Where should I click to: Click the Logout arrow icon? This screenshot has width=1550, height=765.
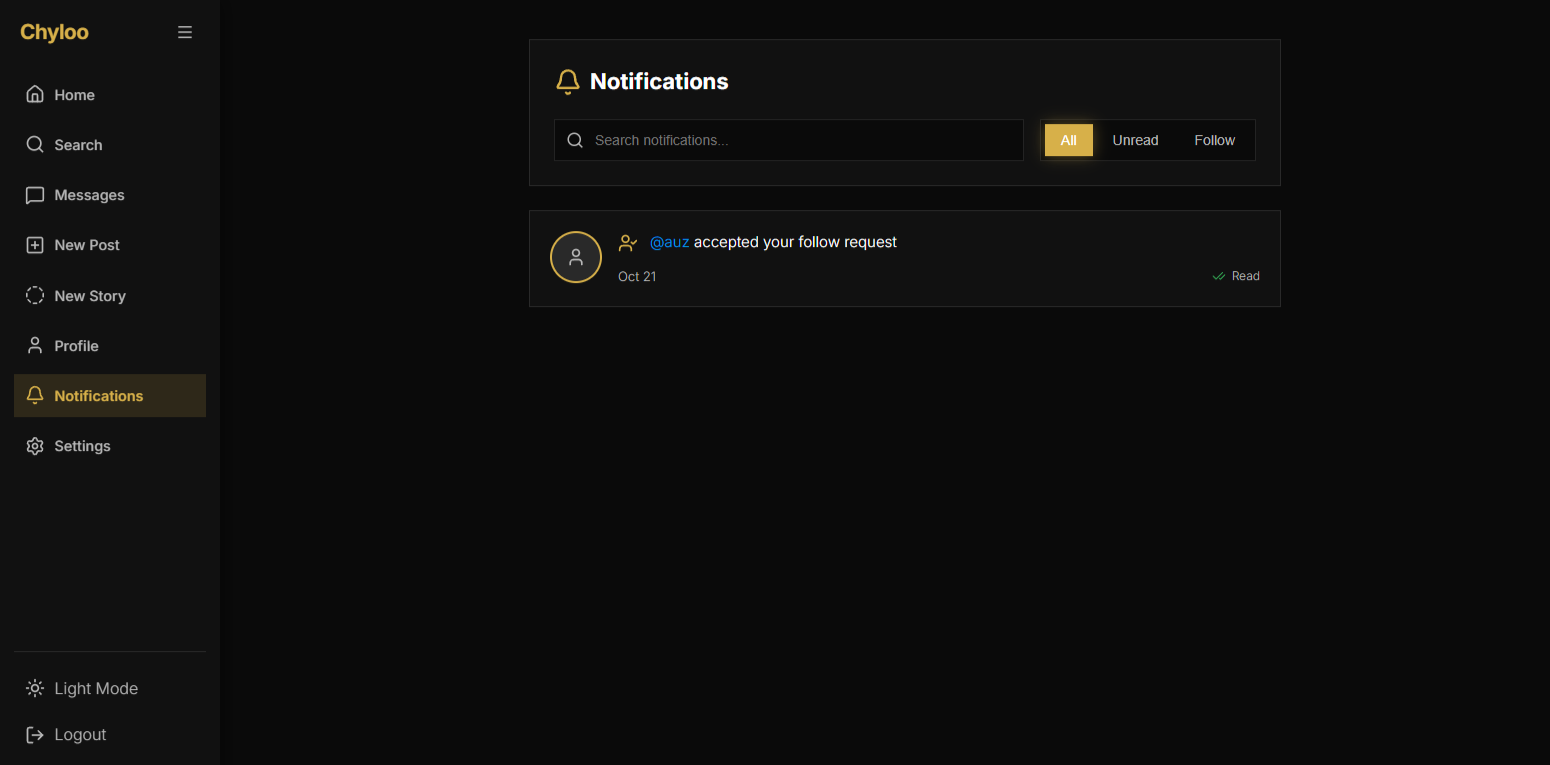(x=35, y=735)
